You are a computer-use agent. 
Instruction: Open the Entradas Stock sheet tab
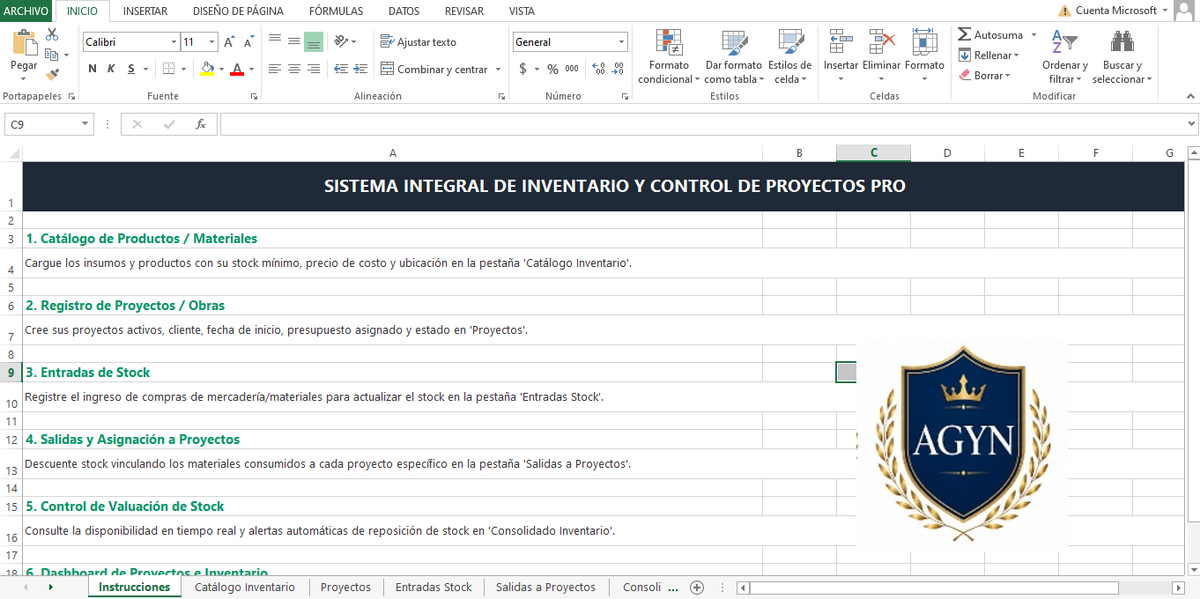click(434, 587)
